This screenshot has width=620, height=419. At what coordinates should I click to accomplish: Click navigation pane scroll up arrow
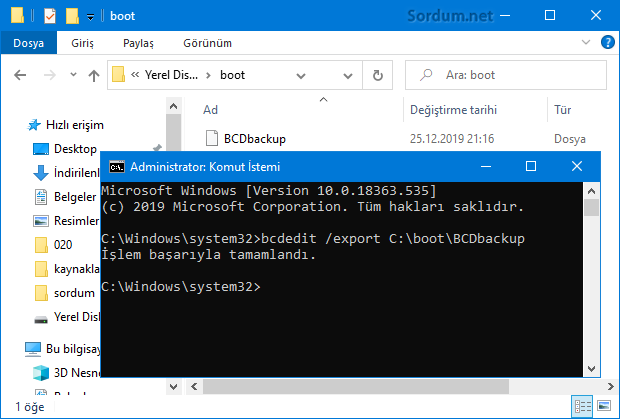173,106
